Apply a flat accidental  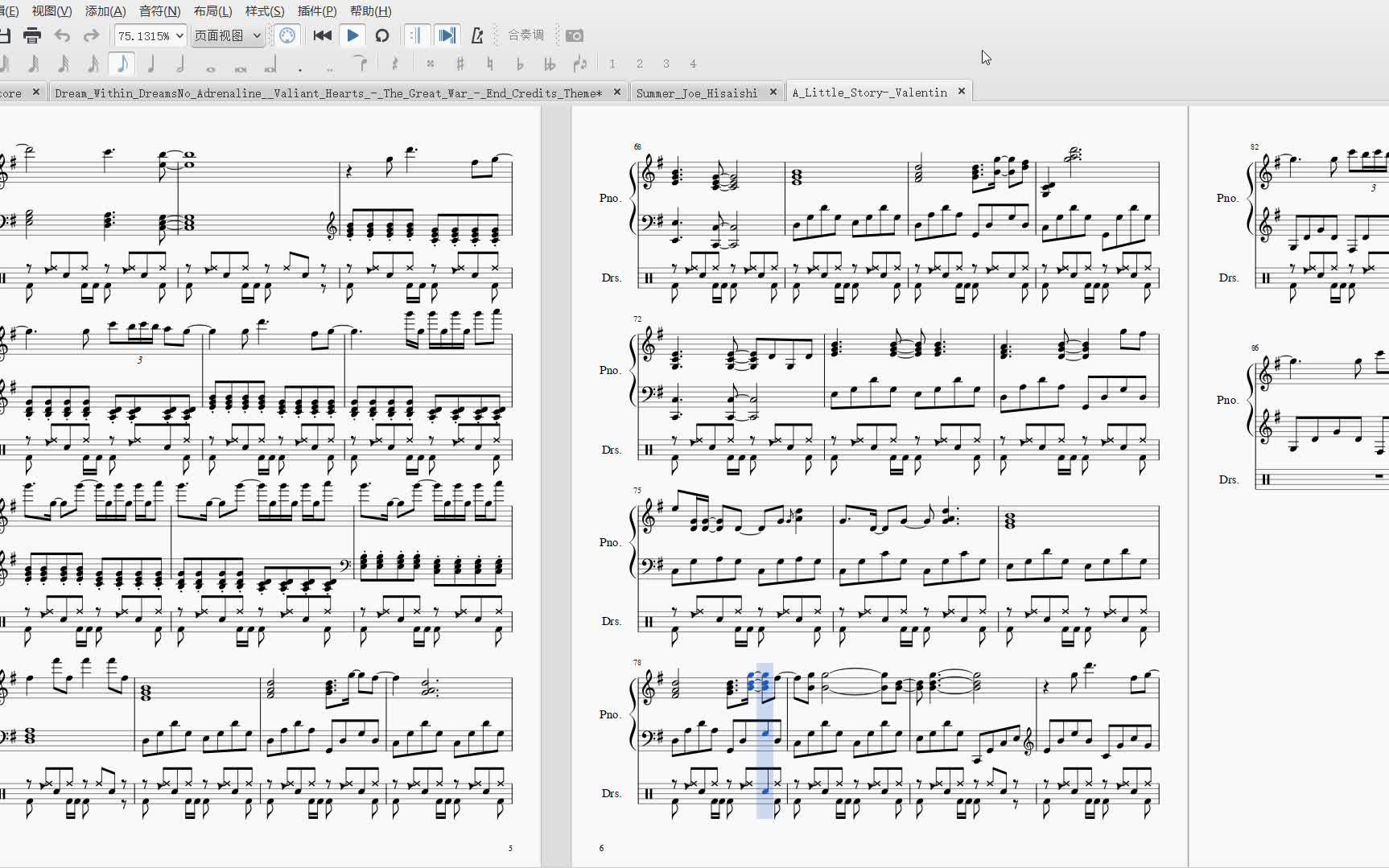pos(520,64)
